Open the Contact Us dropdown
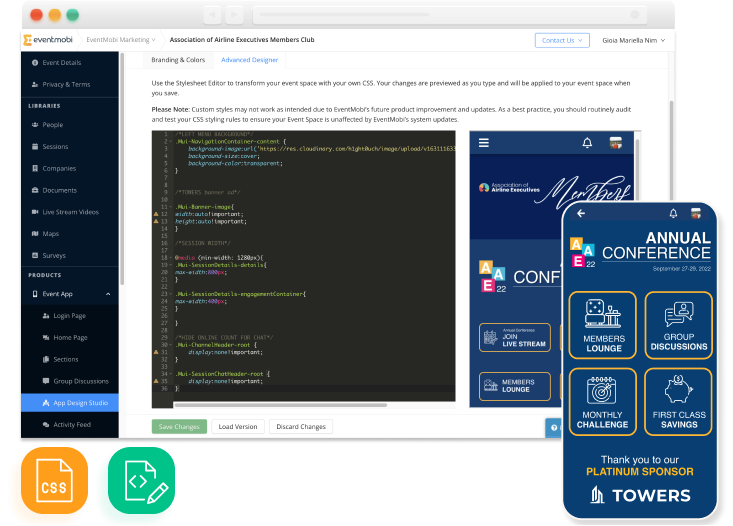 click(x=562, y=40)
